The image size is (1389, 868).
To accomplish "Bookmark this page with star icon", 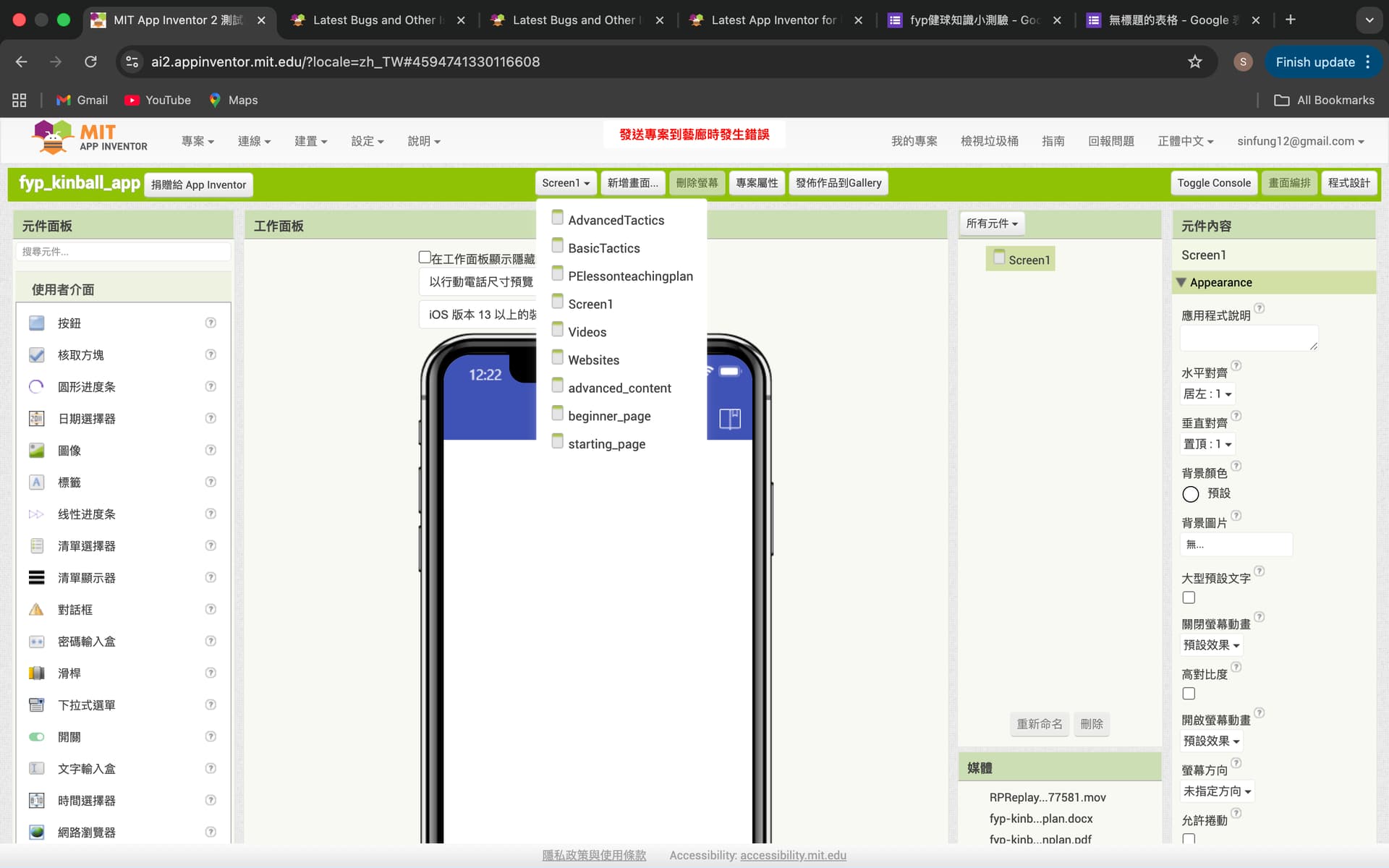I will [1195, 61].
